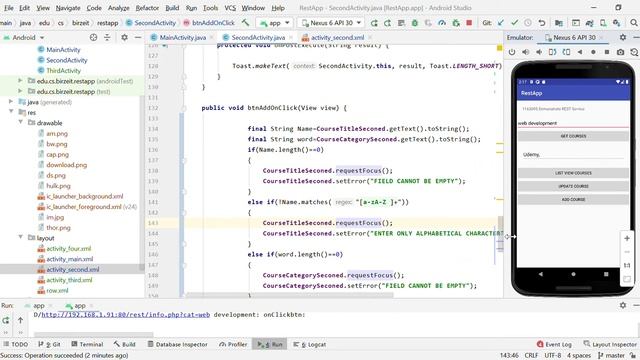The height and width of the screenshot is (360, 640).
Task: Rotate emulator left icon
Action: tap(552, 52)
